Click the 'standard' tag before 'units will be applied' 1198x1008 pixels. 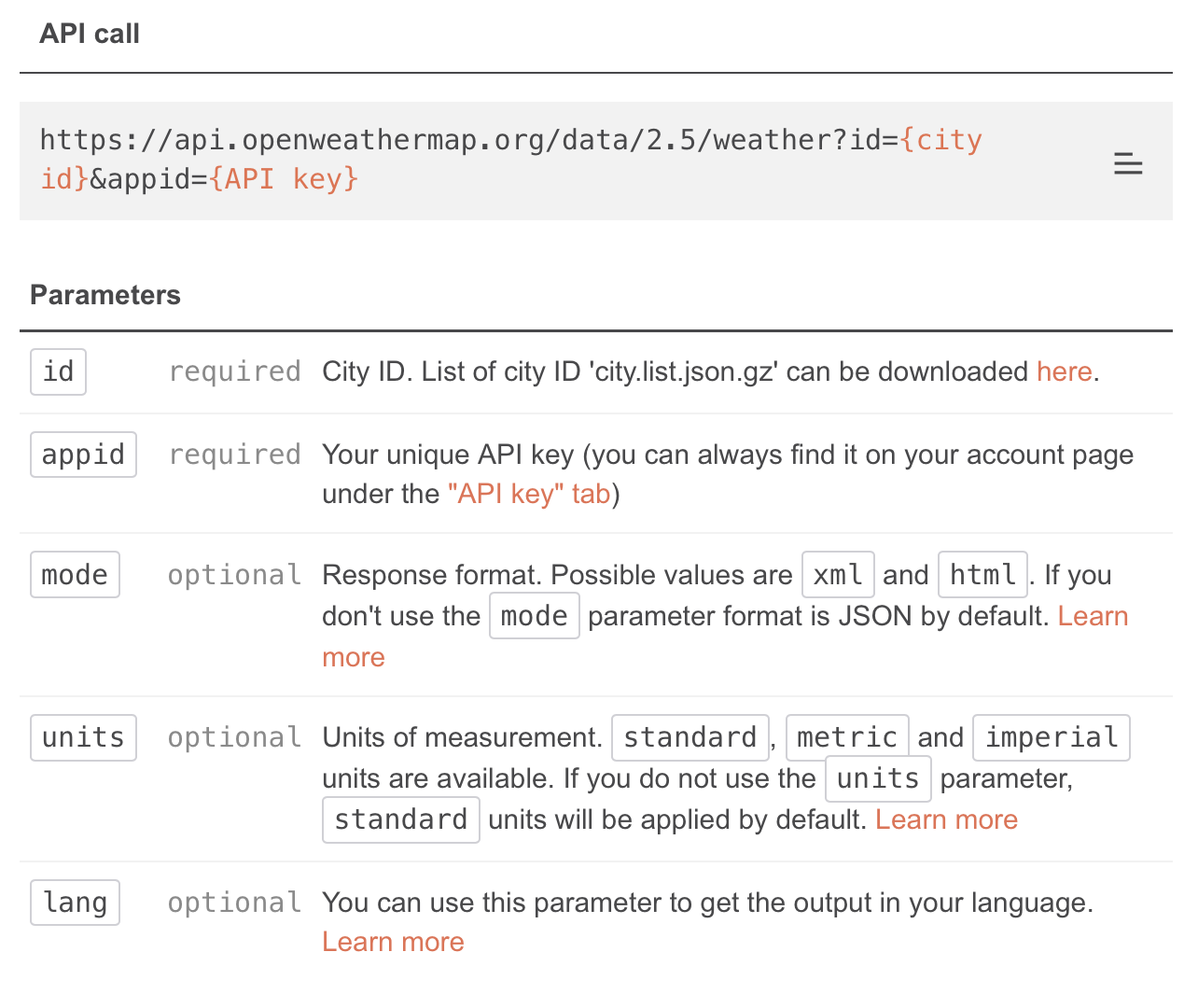401,819
